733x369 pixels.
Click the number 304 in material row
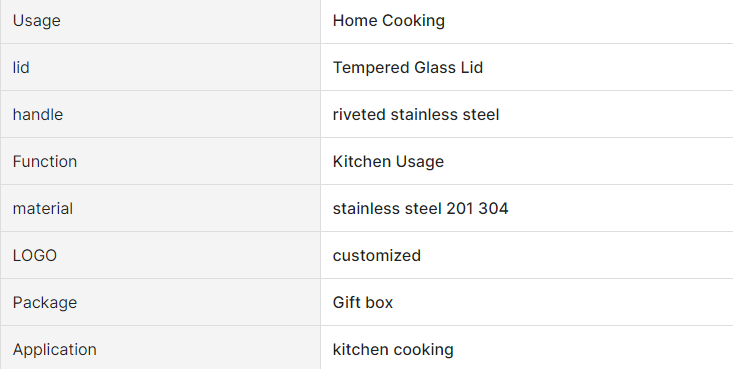493,209
